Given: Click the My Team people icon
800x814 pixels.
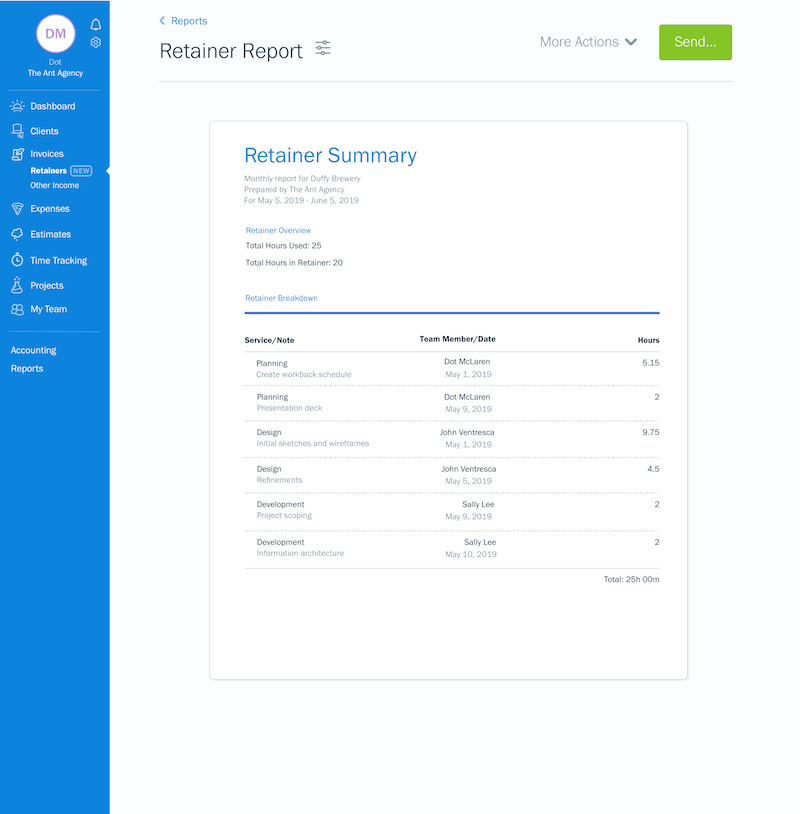Looking at the screenshot, I should pos(17,309).
